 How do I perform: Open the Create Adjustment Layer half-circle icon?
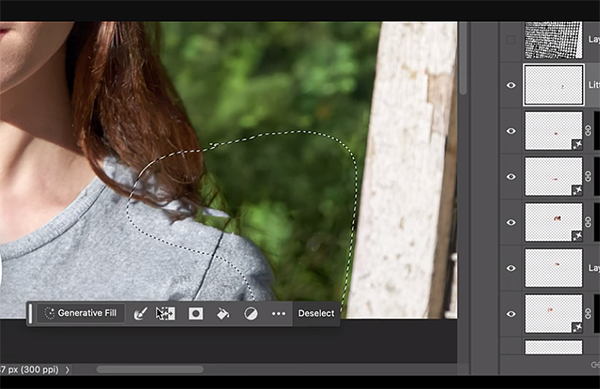click(251, 314)
